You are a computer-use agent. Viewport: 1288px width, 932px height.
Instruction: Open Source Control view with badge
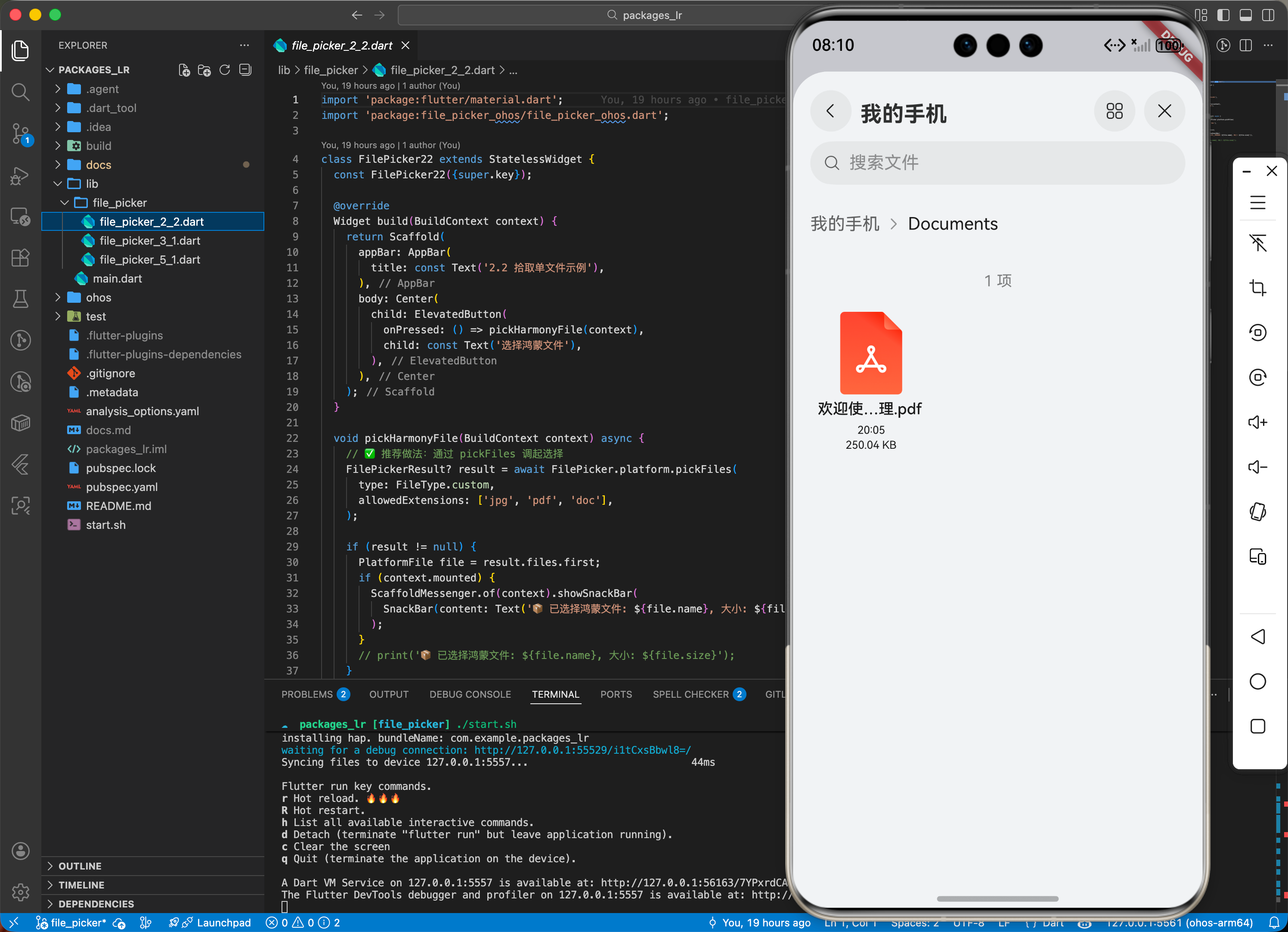pyautogui.click(x=20, y=133)
